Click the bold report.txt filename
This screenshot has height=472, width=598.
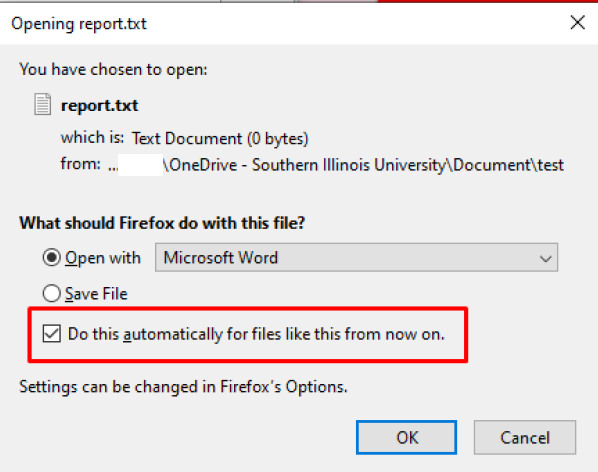click(x=100, y=106)
